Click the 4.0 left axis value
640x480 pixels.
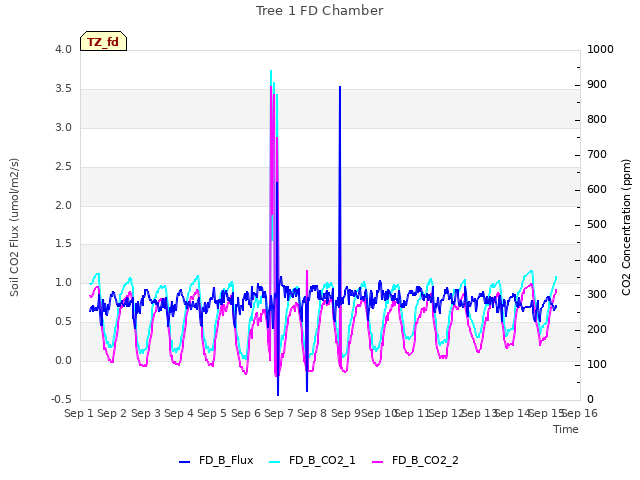(63, 49)
